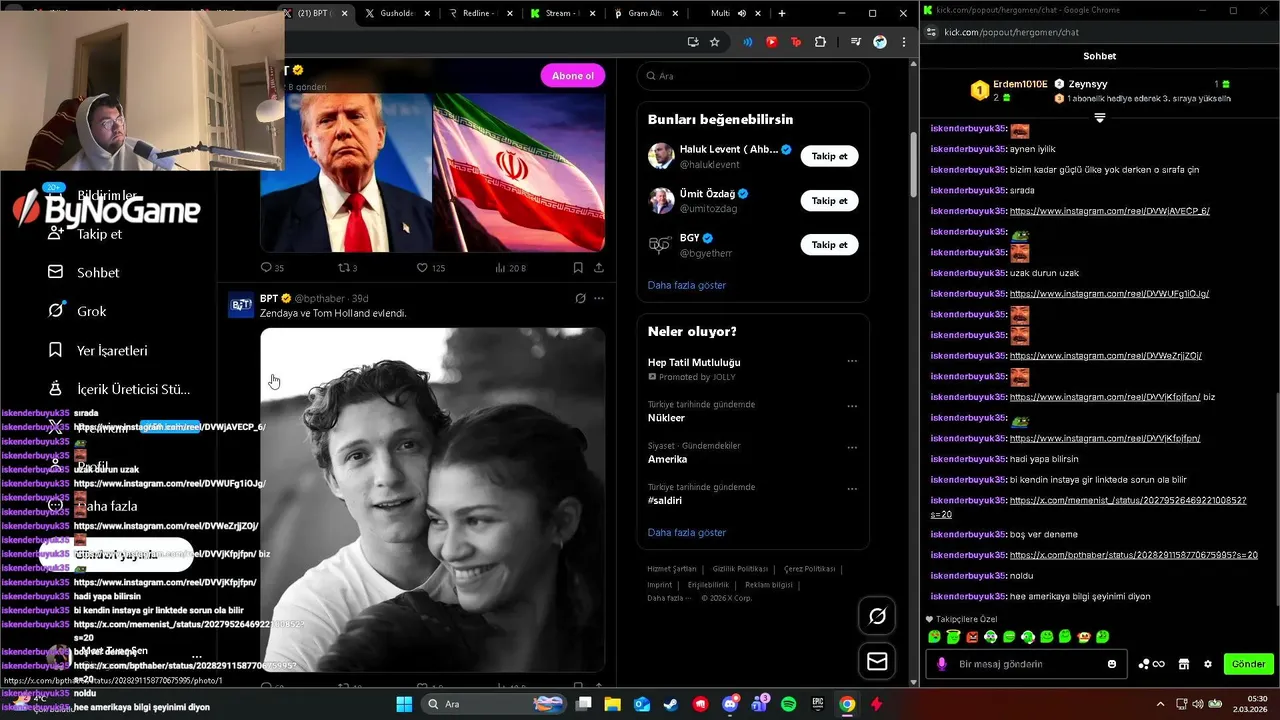Follow BGY with Takip et
The height and width of the screenshot is (720, 1280).
click(x=829, y=244)
